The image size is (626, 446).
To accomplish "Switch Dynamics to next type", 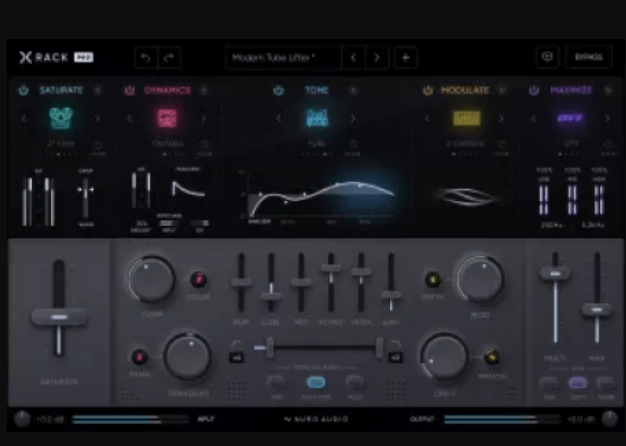I will pos(204,119).
